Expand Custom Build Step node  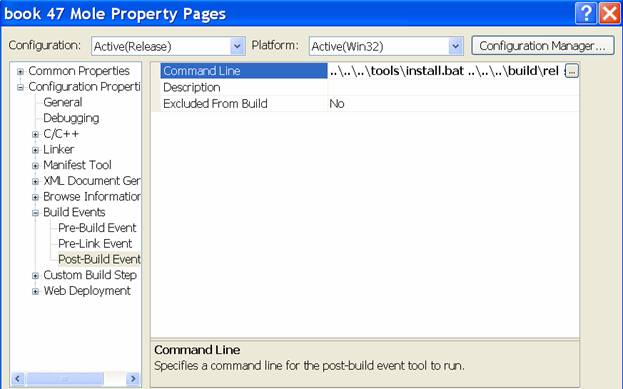pos(35,276)
